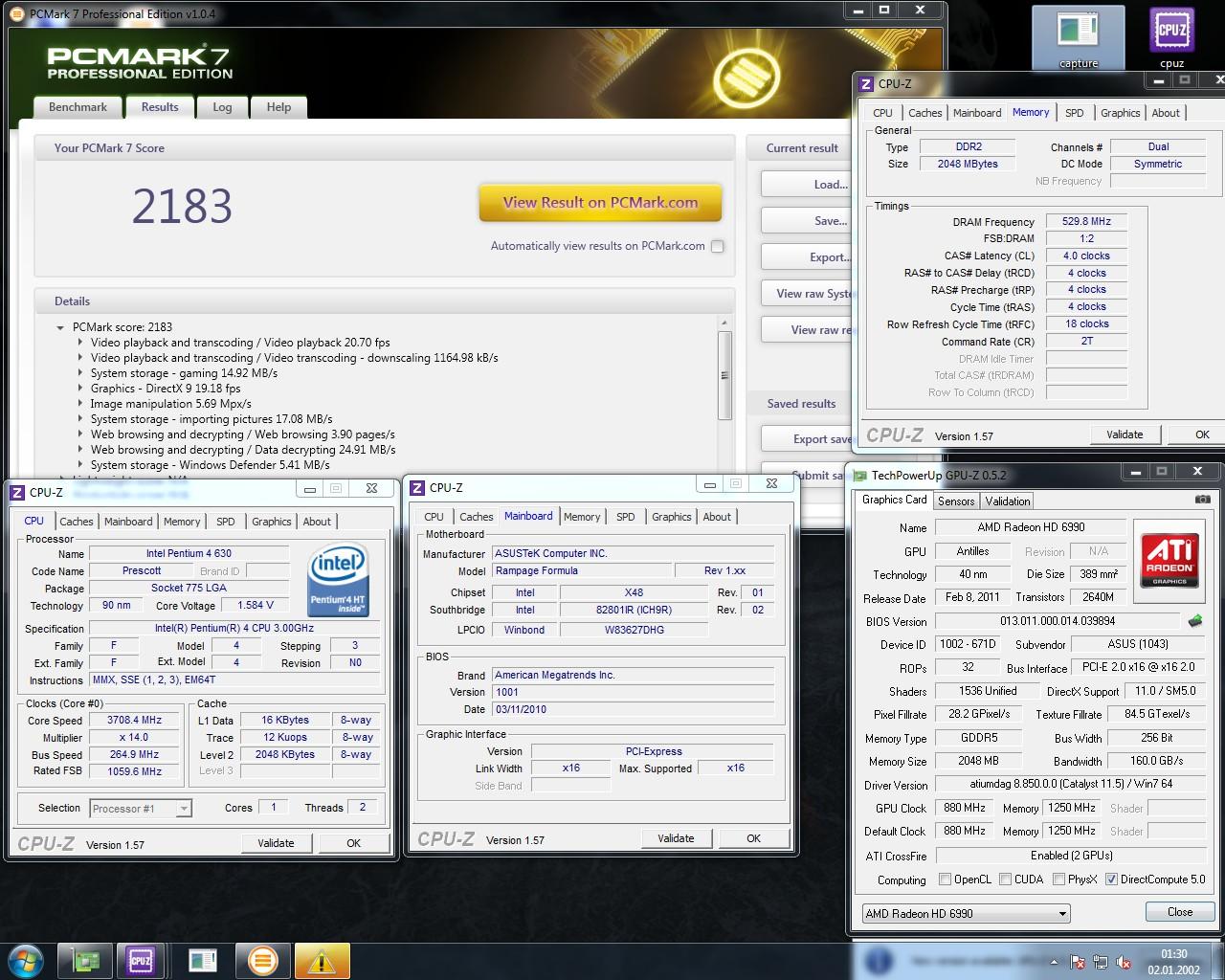The width and height of the screenshot is (1225, 980).
Task: Show hidden system tray icons
Action: click(x=1056, y=961)
